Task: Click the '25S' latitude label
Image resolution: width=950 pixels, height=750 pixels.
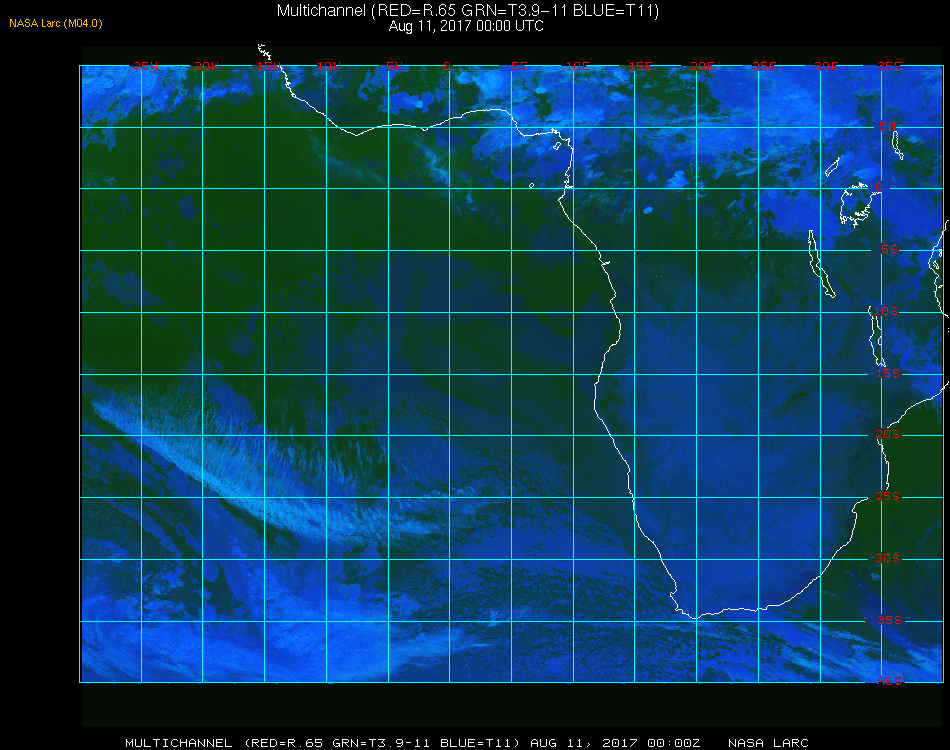Action: [x=888, y=496]
